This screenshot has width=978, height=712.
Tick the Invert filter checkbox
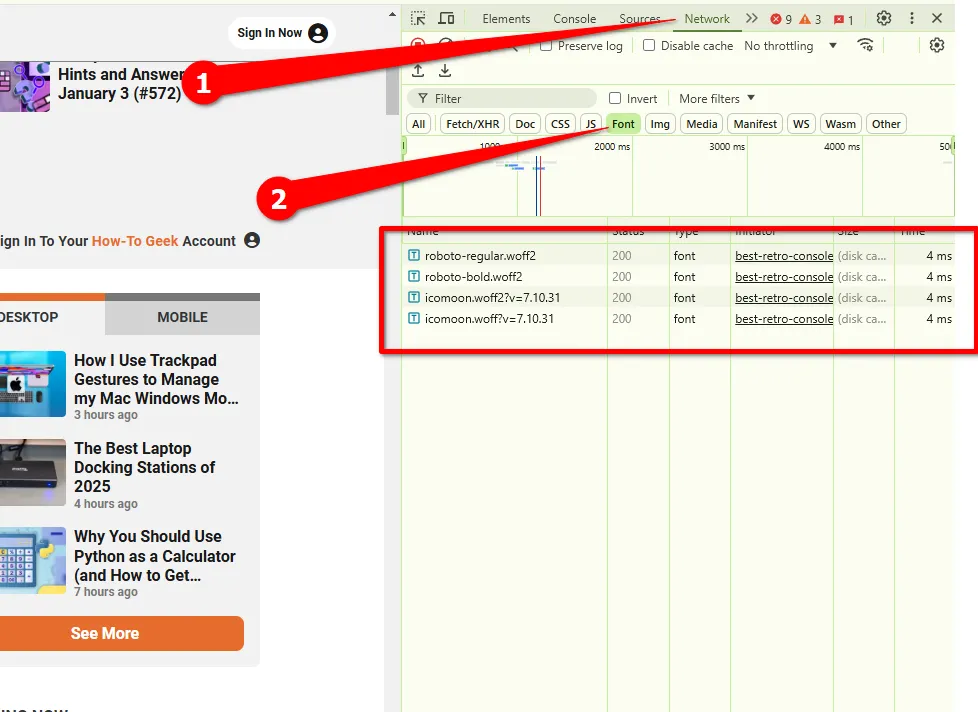point(615,99)
